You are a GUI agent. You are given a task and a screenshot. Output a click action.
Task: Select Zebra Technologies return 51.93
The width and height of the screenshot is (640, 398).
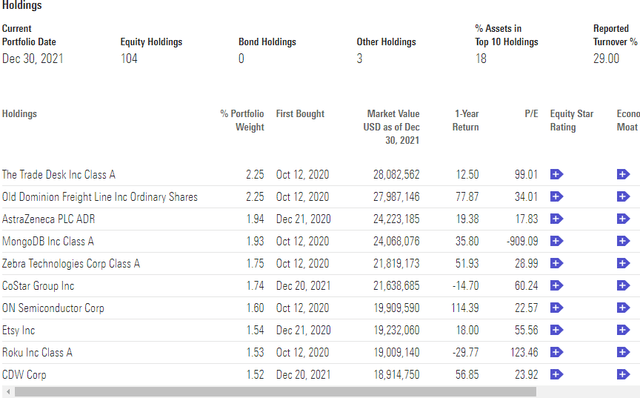click(467, 264)
